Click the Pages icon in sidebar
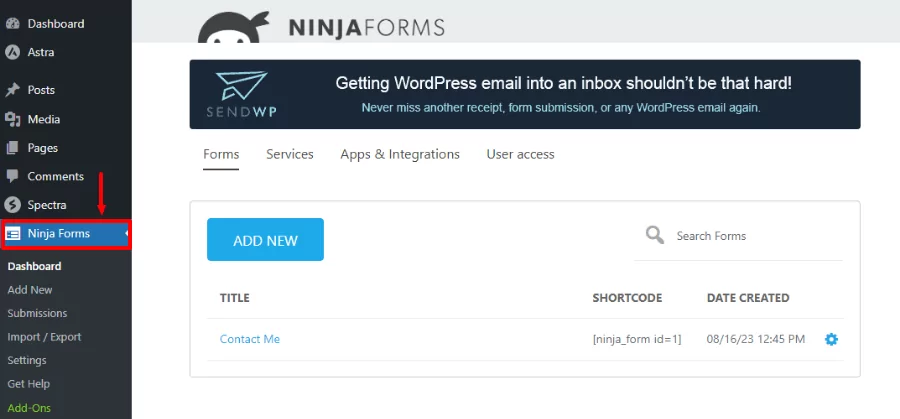The width and height of the screenshot is (900, 419). 13,148
